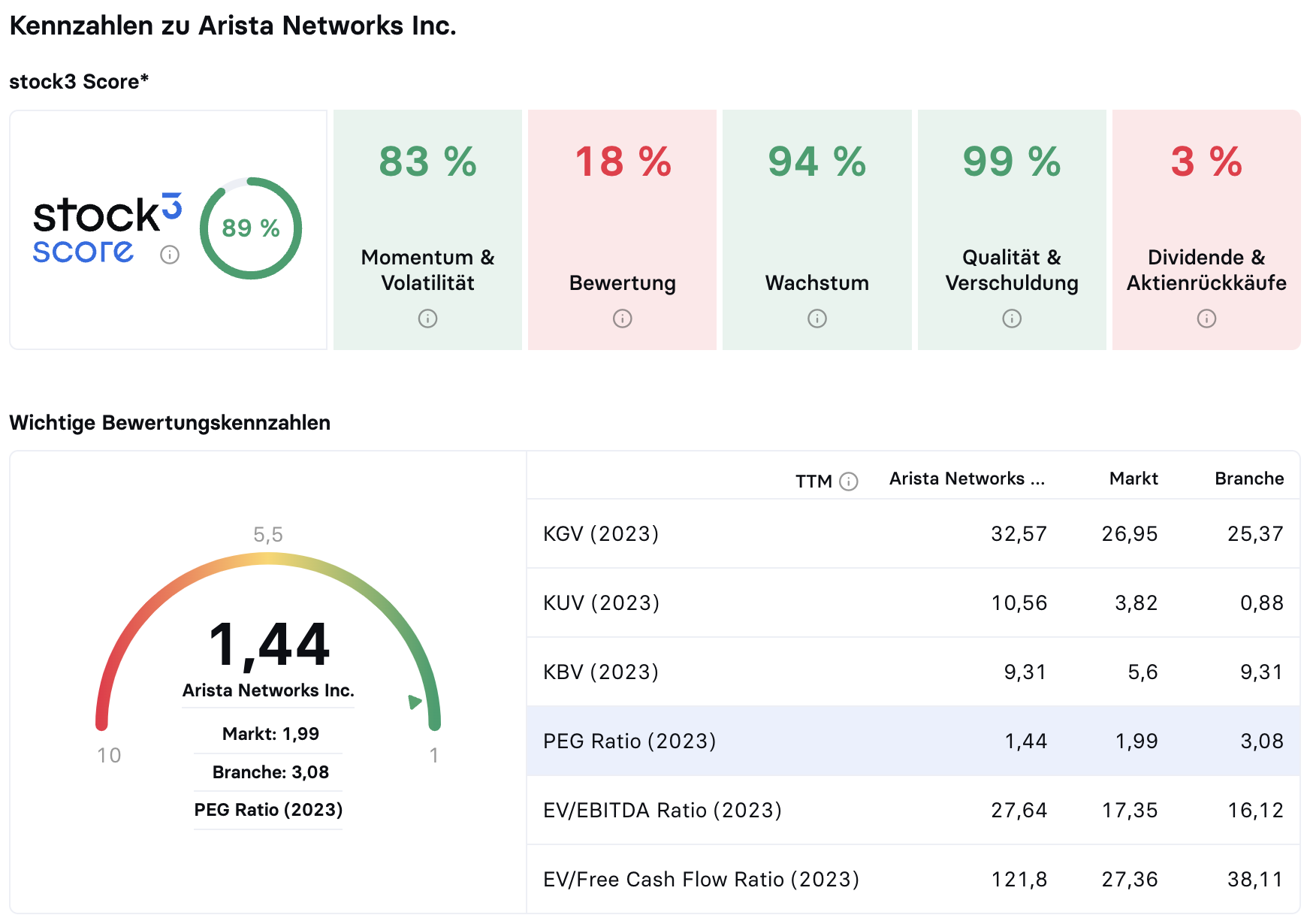The width and height of the screenshot is (1307, 924).
Task: Open info icon under Qualität & Verschuldung
Action: pyautogui.click(x=1012, y=319)
